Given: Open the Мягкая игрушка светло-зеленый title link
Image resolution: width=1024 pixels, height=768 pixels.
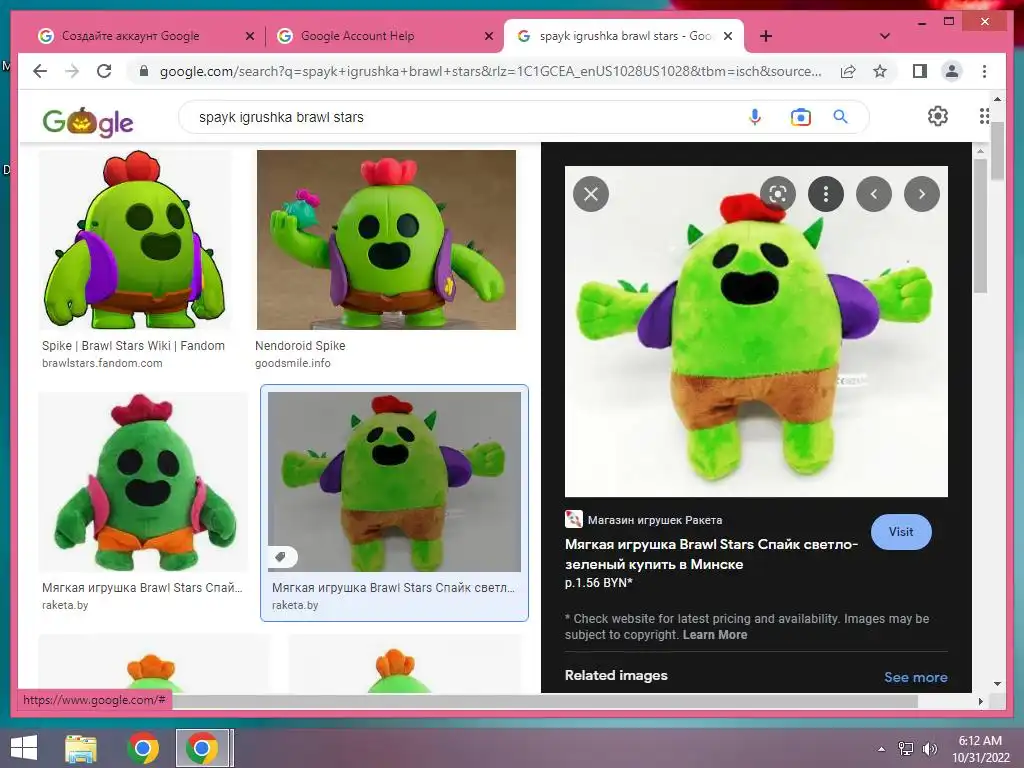Looking at the screenshot, I should click(711, 554).
